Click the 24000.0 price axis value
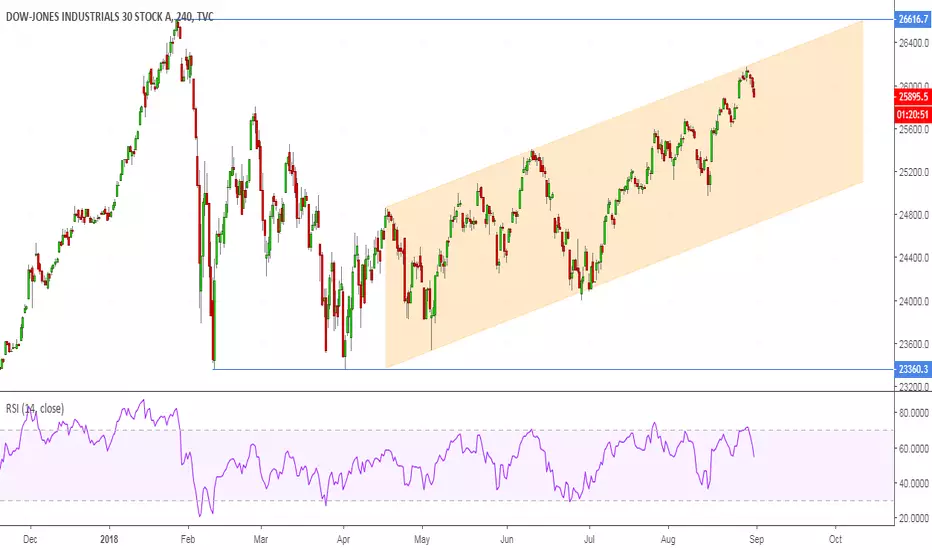Screen dimensions: 932x550 click(x=914, y=301)
